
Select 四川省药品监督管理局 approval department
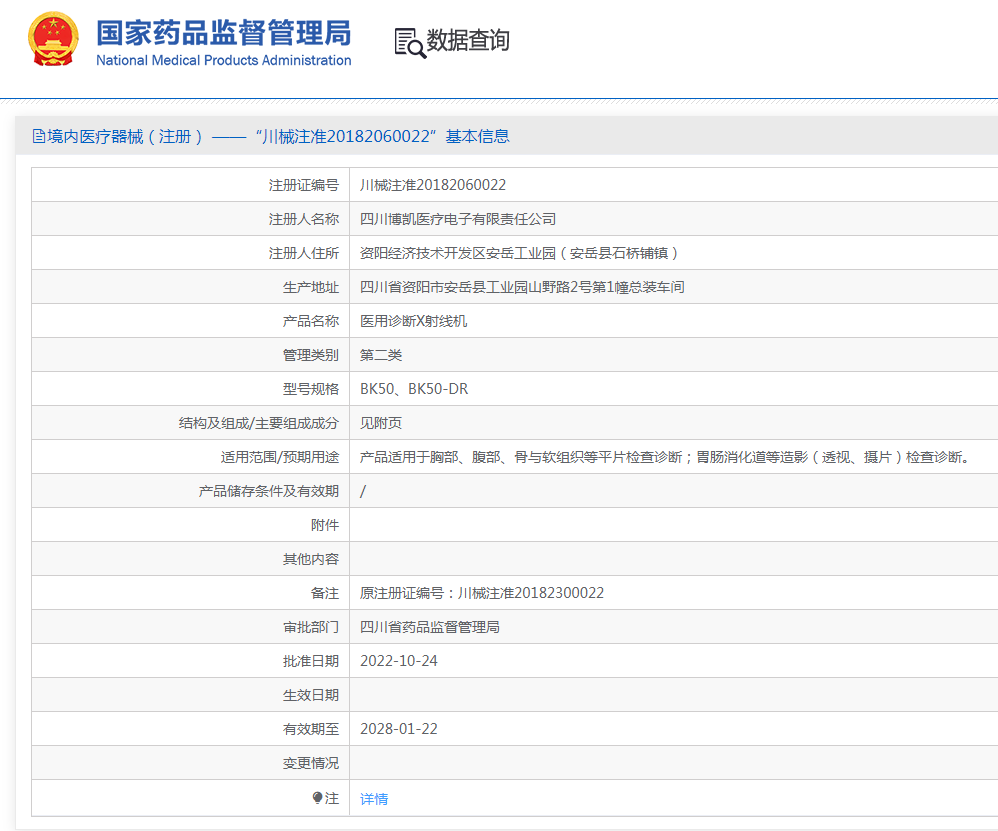coord(430,627)
